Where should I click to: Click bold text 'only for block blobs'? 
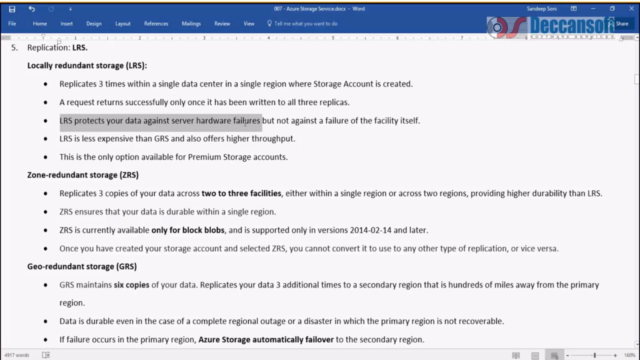(188, 230)
